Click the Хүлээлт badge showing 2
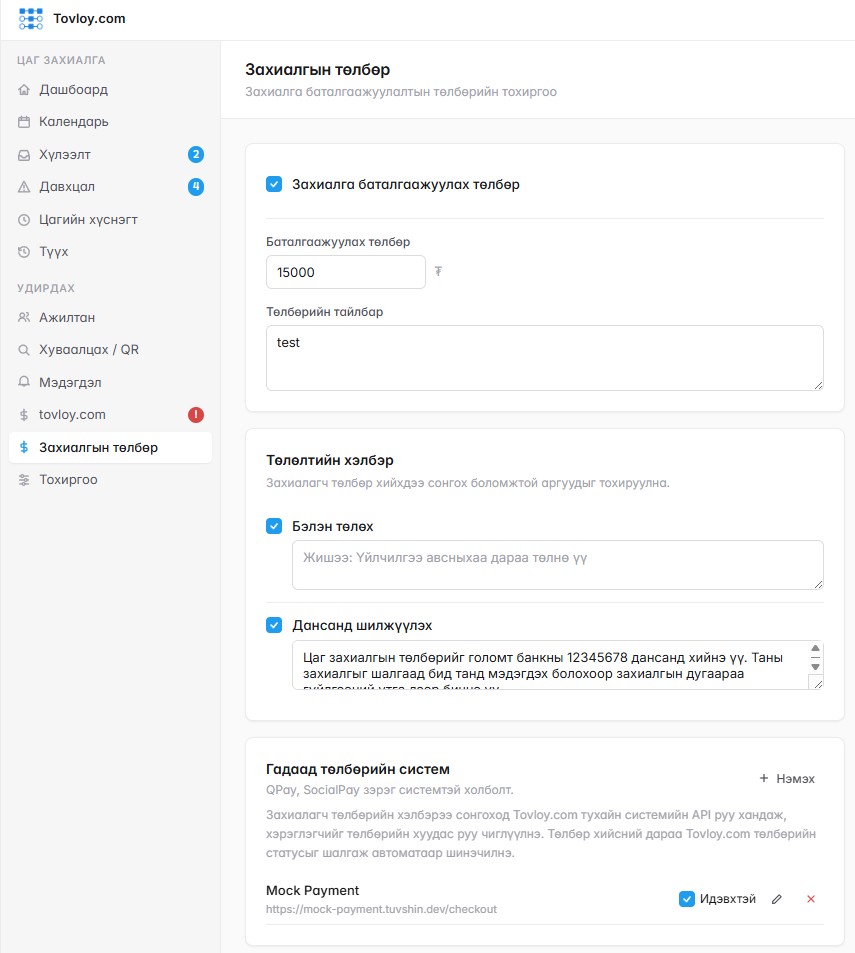The width and height of the screenshot is (855, 953). point(196,154)
